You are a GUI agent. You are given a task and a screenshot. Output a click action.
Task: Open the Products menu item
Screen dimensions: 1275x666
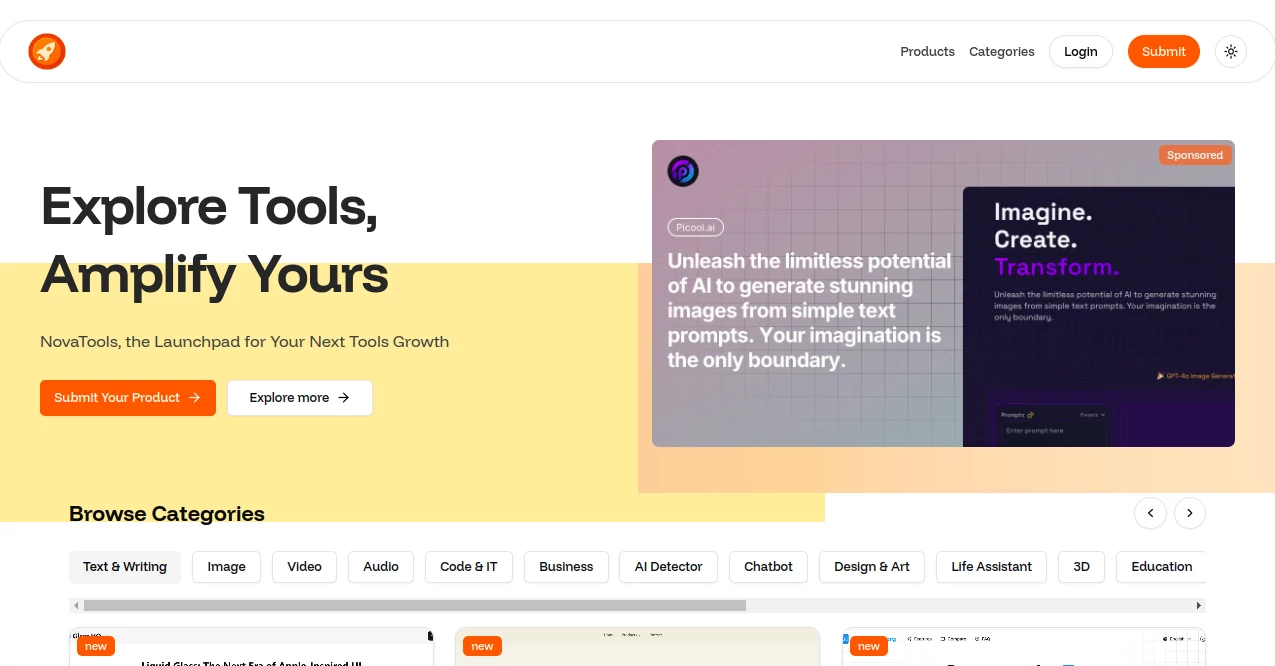(926, 51)
